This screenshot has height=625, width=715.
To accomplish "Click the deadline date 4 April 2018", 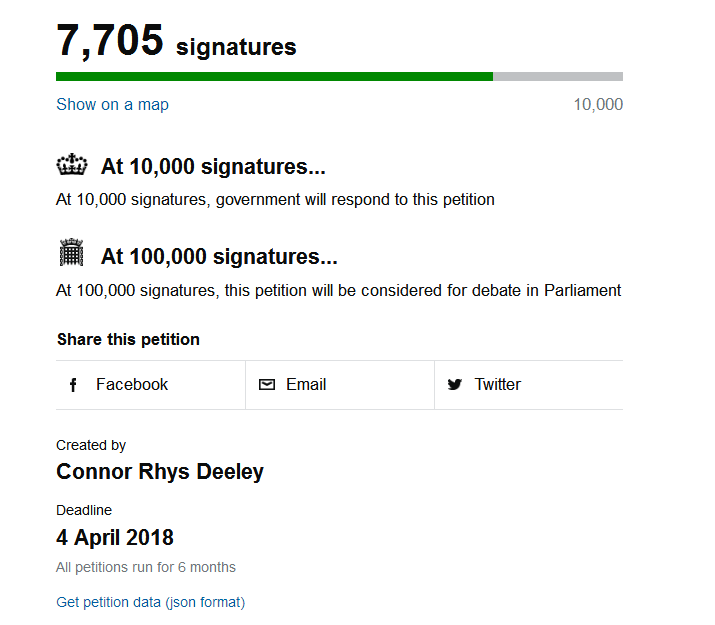I will point(115,538).
